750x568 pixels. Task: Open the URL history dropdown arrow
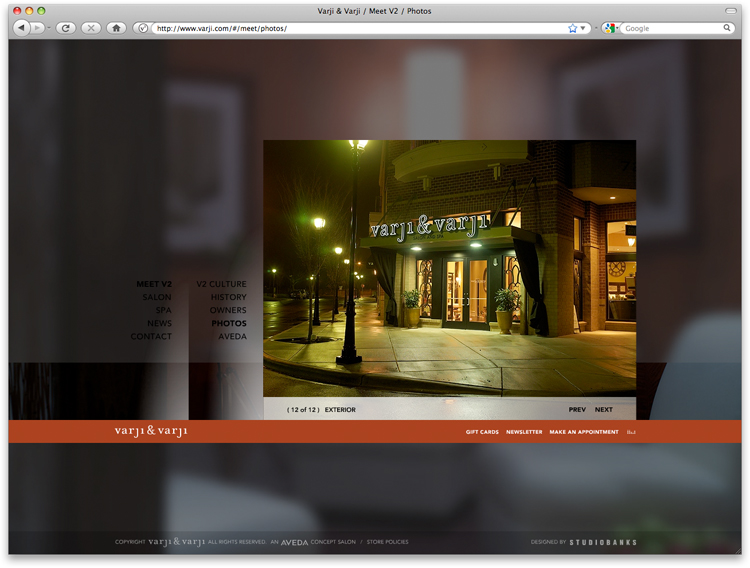pyautogui.click(x=583, y=28)
